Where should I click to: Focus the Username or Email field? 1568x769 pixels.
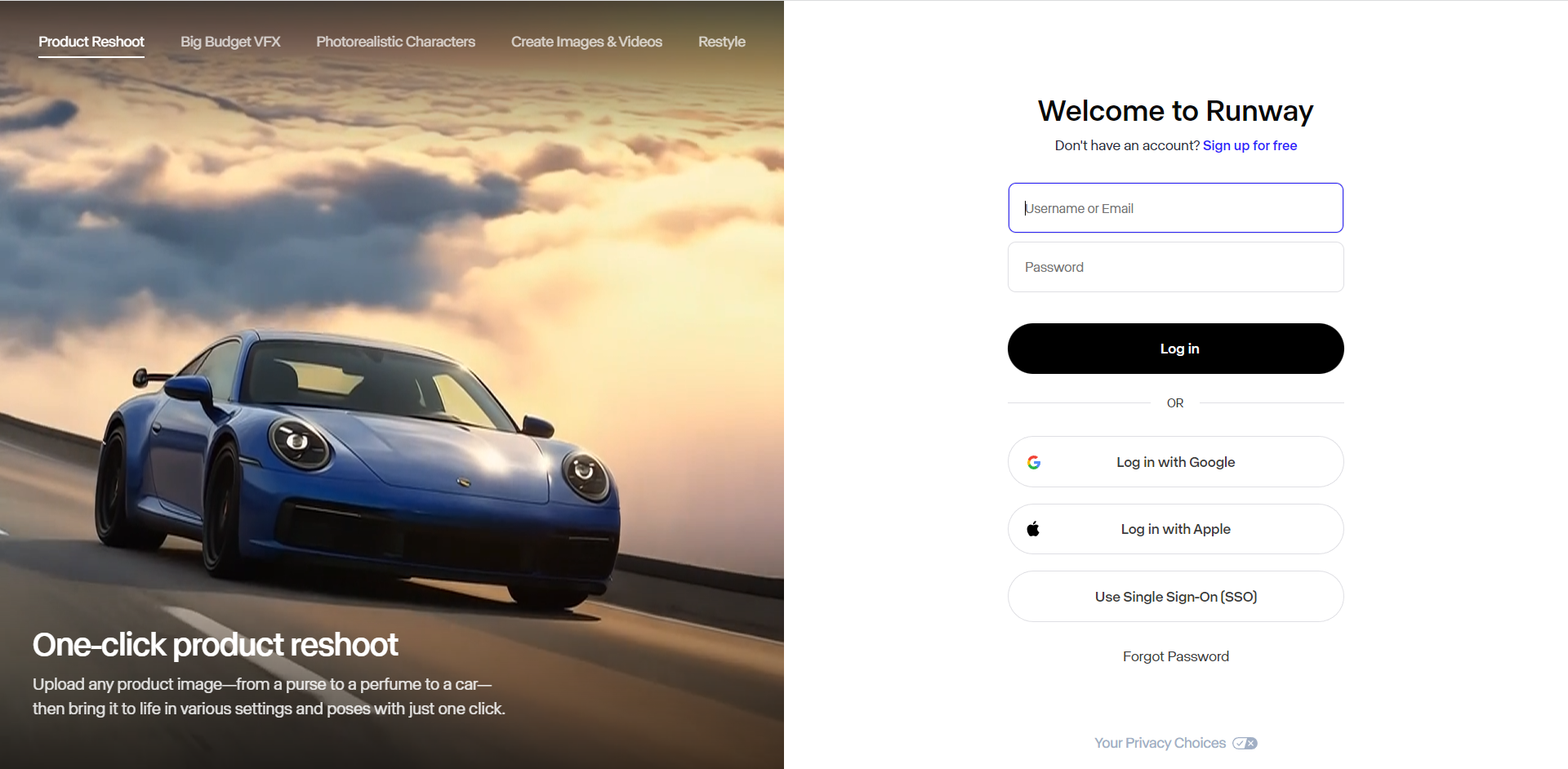(x=1176, y=208)
